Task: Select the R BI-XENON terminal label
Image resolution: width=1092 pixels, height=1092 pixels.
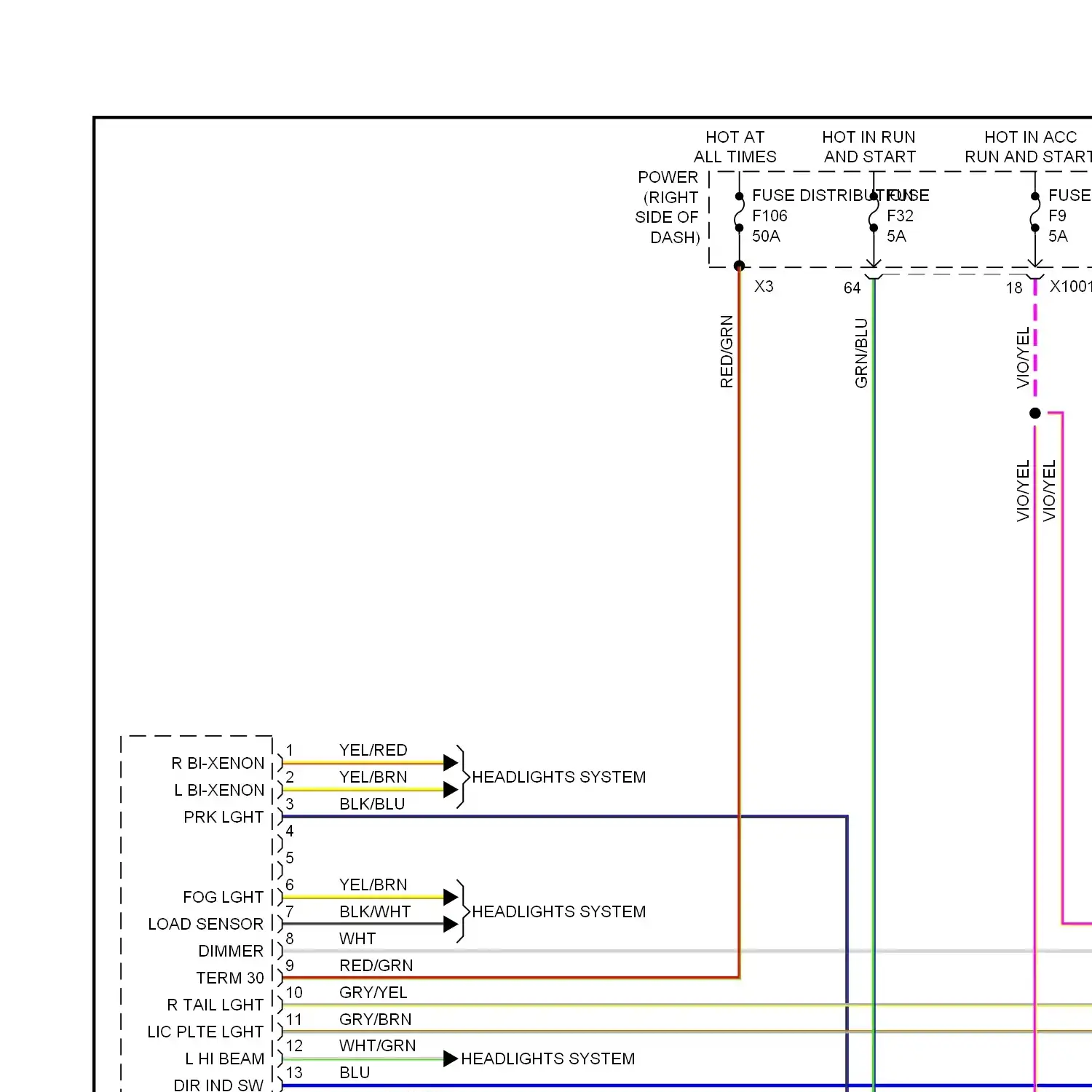Action: pyautogui.click(x=218, y=763)
